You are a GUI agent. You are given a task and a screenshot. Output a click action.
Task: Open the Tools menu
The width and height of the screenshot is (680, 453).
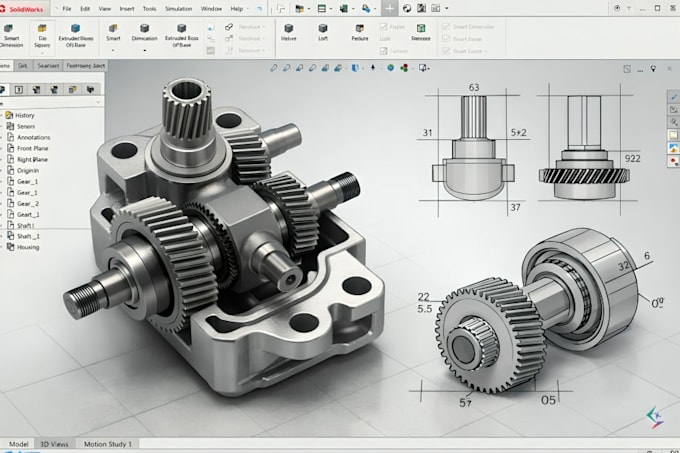pos(149,9)
